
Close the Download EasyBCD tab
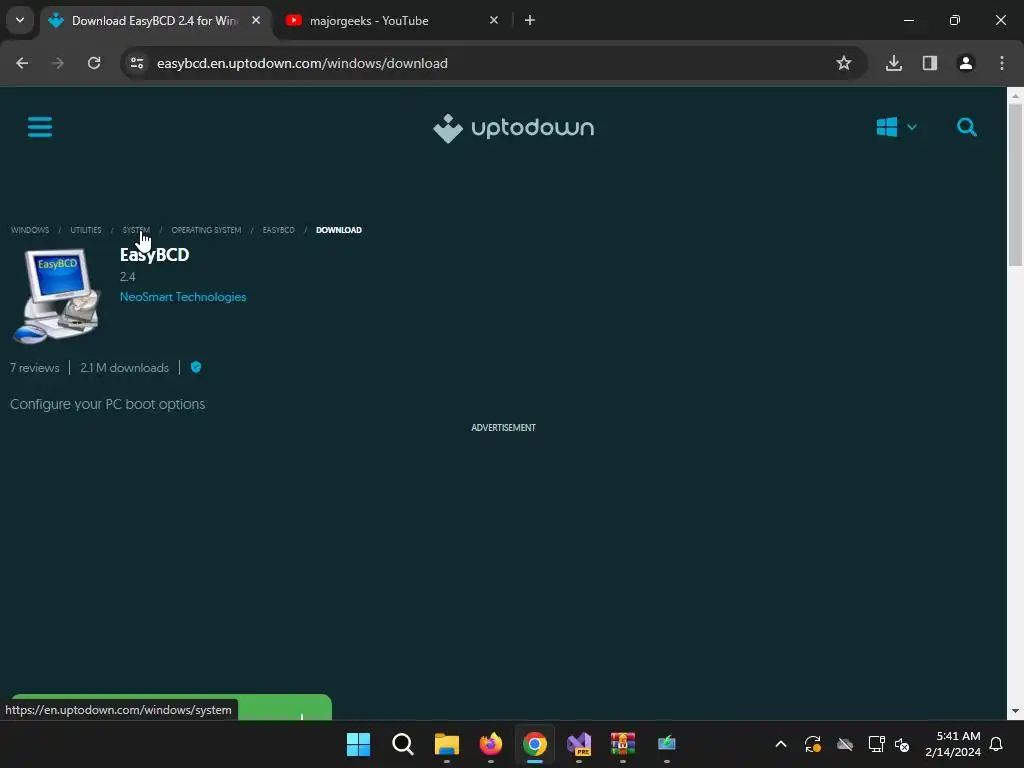pos(256,20)
